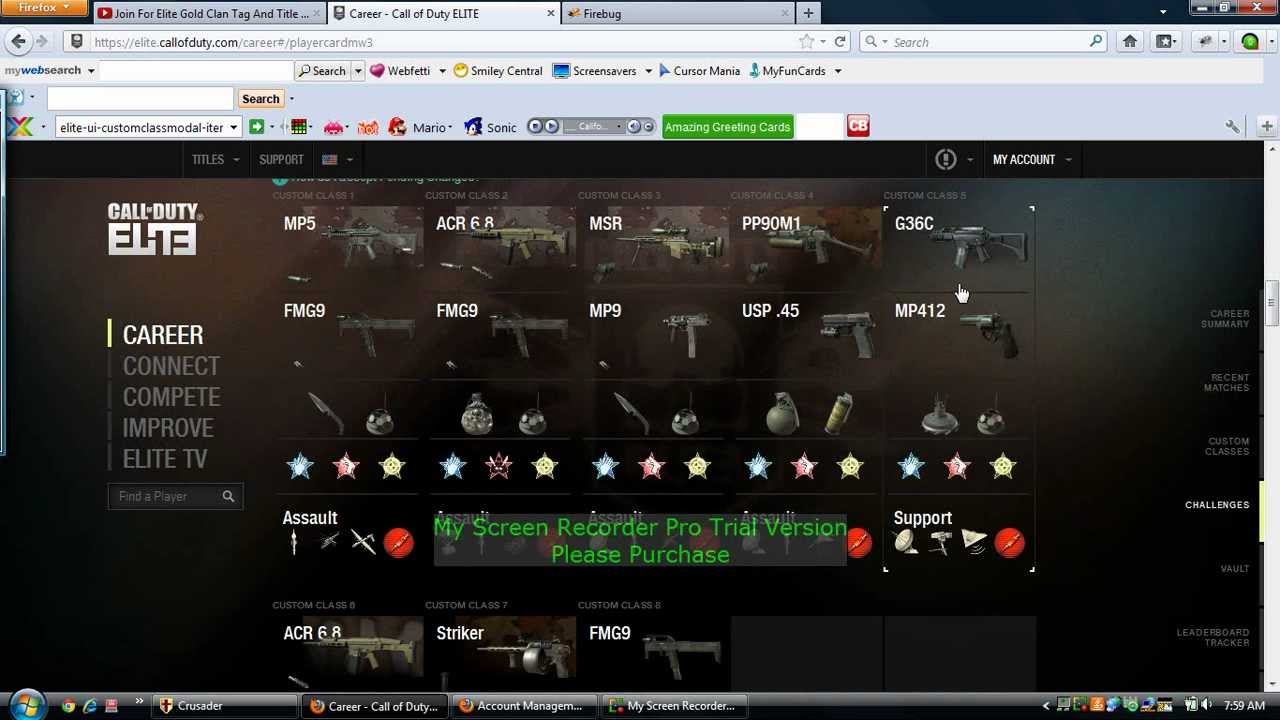Click the bouncing betty in Custom Class 5
This screenshot has width=1280, height=720.
[x=939, y=414]
